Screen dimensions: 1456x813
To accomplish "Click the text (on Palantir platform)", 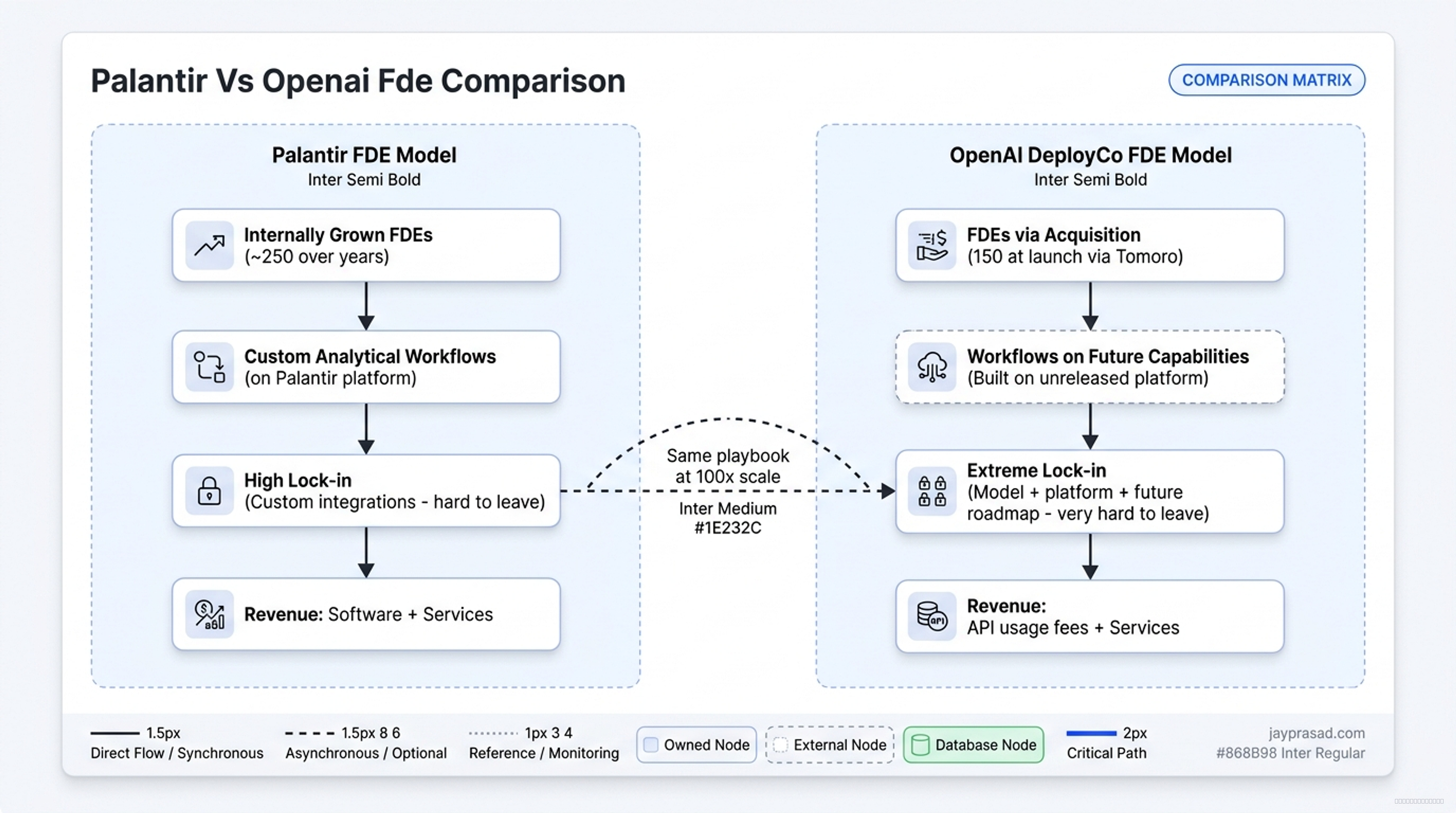I will click(x=330, y=378).
